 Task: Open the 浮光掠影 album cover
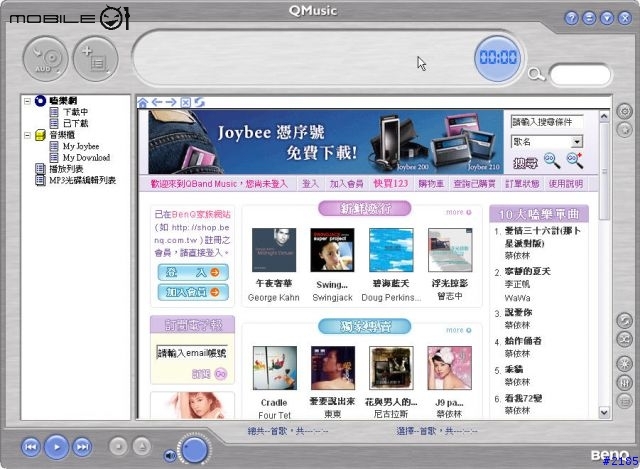pyautogui.click(x=450, y=250)
